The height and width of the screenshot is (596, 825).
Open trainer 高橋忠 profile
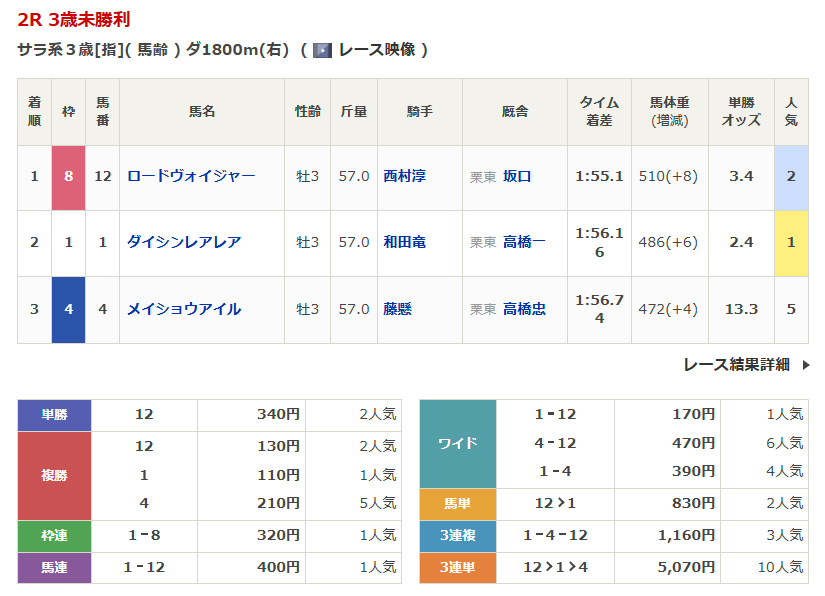524,309
